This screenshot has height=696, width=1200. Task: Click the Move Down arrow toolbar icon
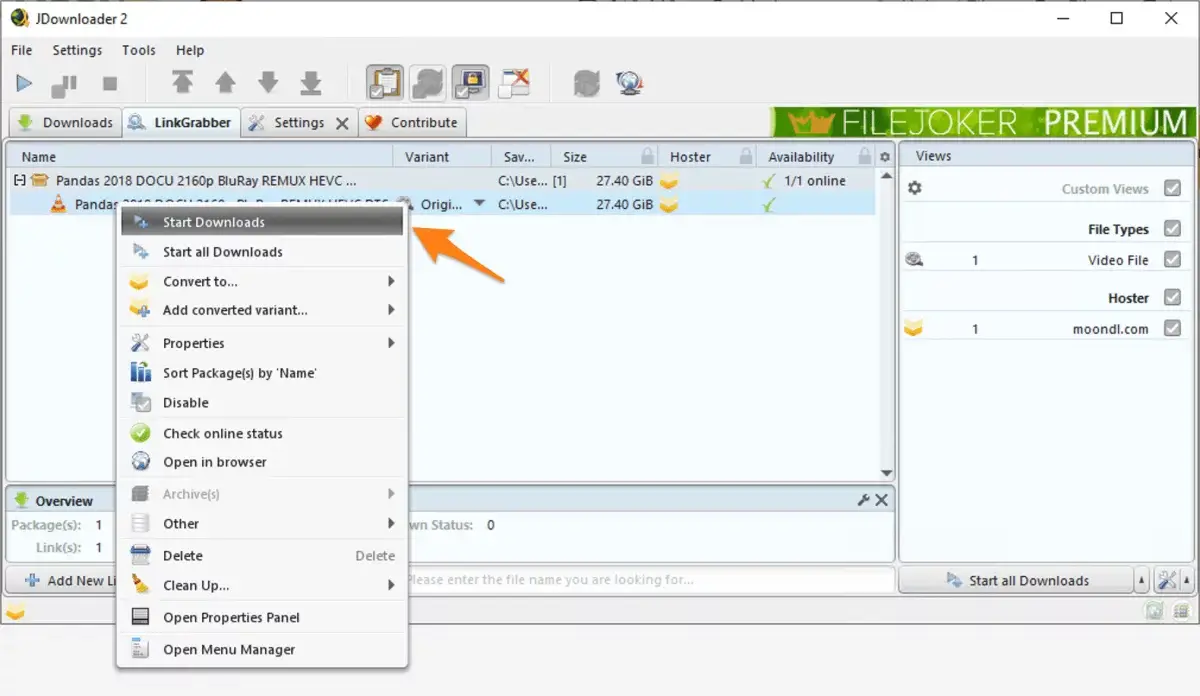click(268, 82)
